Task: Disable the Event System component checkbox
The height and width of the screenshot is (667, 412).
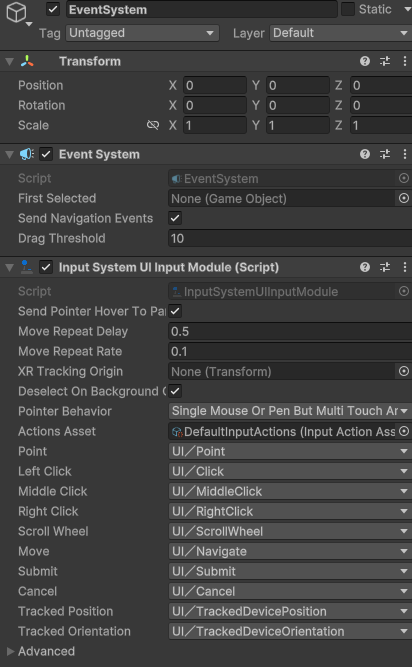Action: (x=46, y=154)
